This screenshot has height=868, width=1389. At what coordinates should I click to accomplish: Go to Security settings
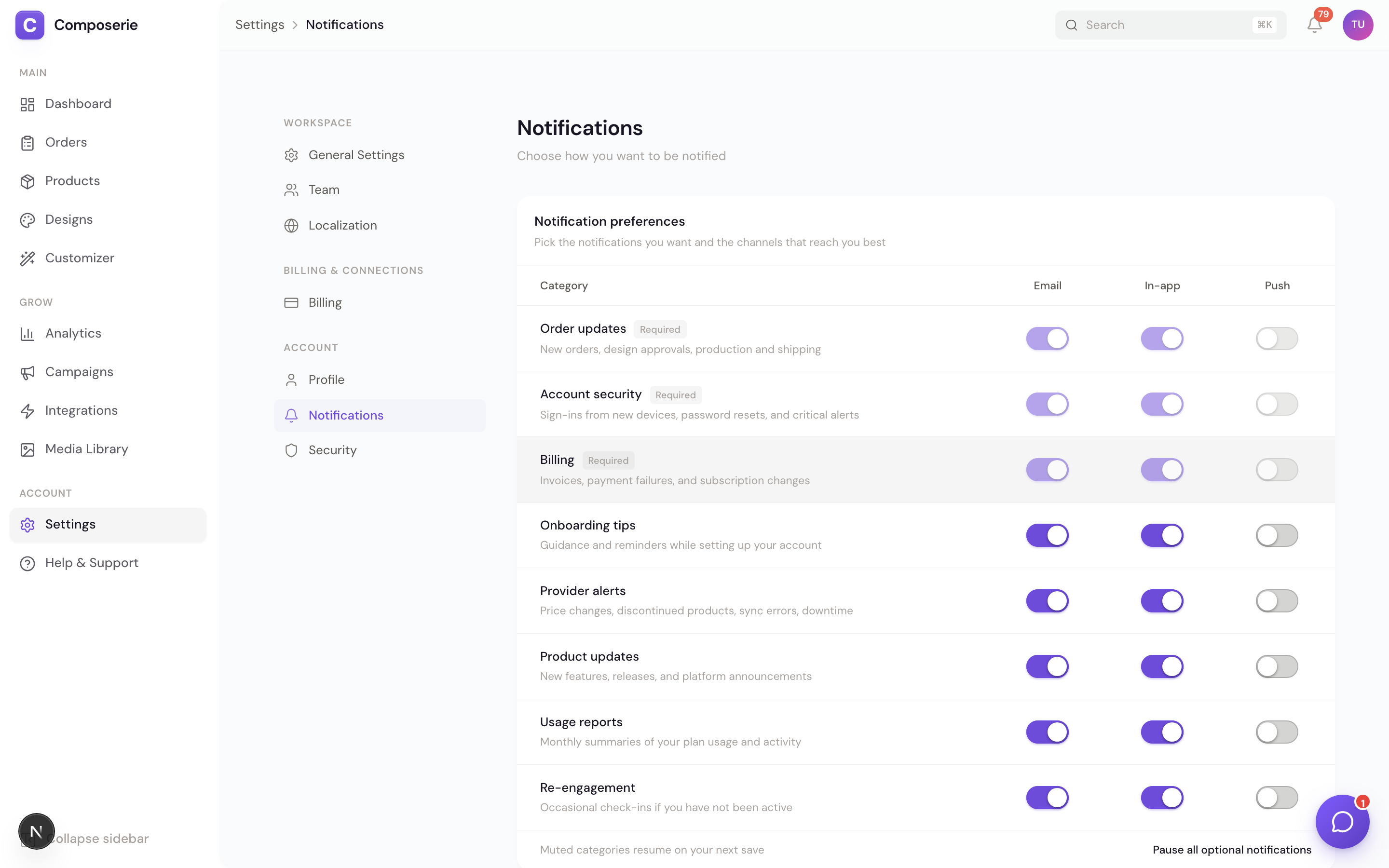[380, 451]
